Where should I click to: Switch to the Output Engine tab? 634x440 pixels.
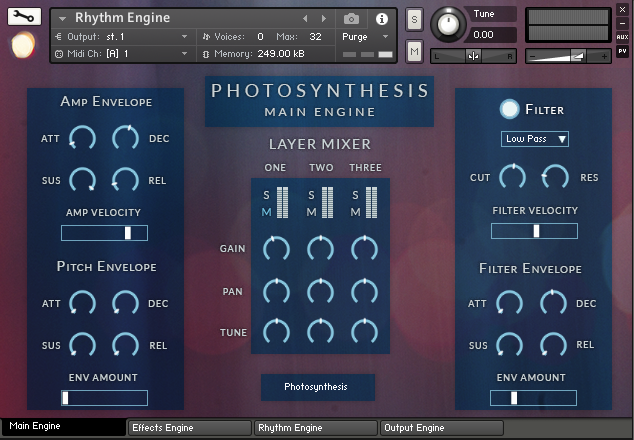pyautogui.click(x=442, y=428)
